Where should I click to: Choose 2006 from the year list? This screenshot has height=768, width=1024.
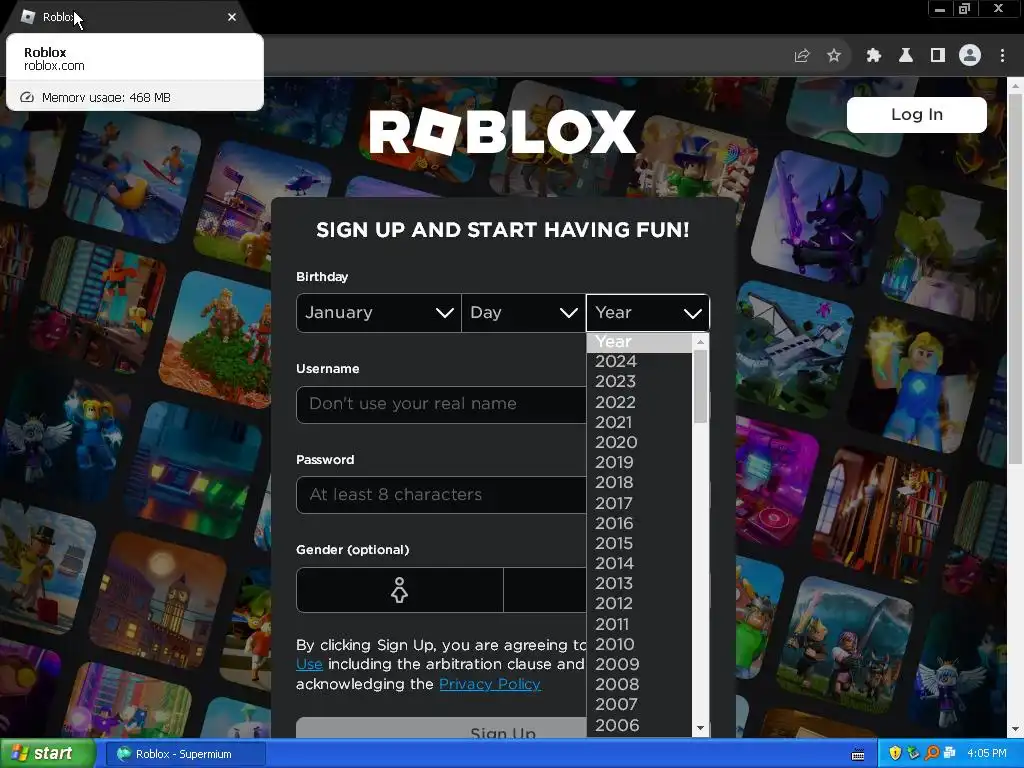(639, 726)
